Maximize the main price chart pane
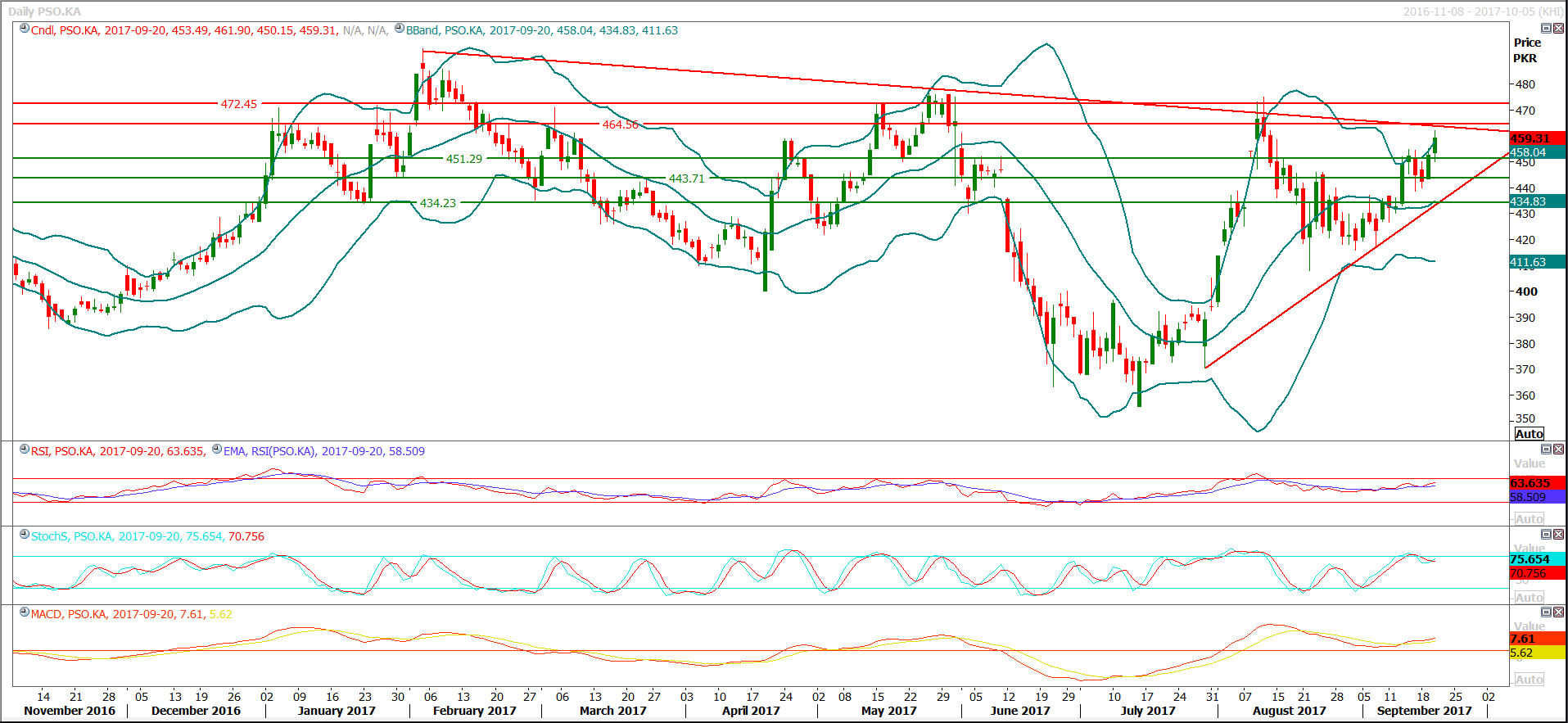The width and height of the screenshot is (1568, 723). pos(1547,29)
